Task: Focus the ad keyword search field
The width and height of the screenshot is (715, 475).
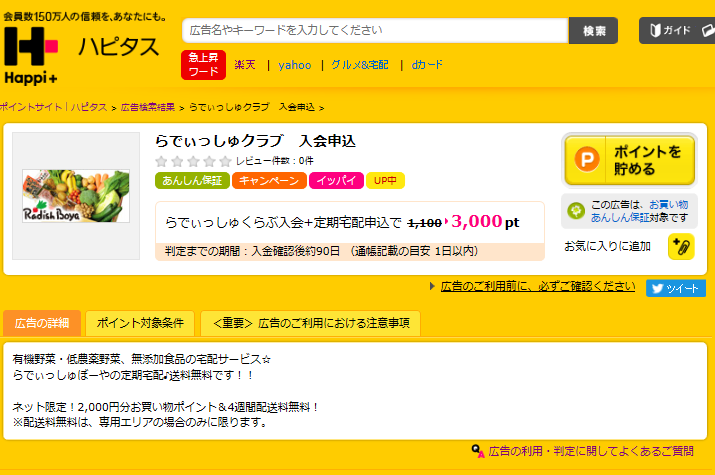Action: tap(375, 31)
